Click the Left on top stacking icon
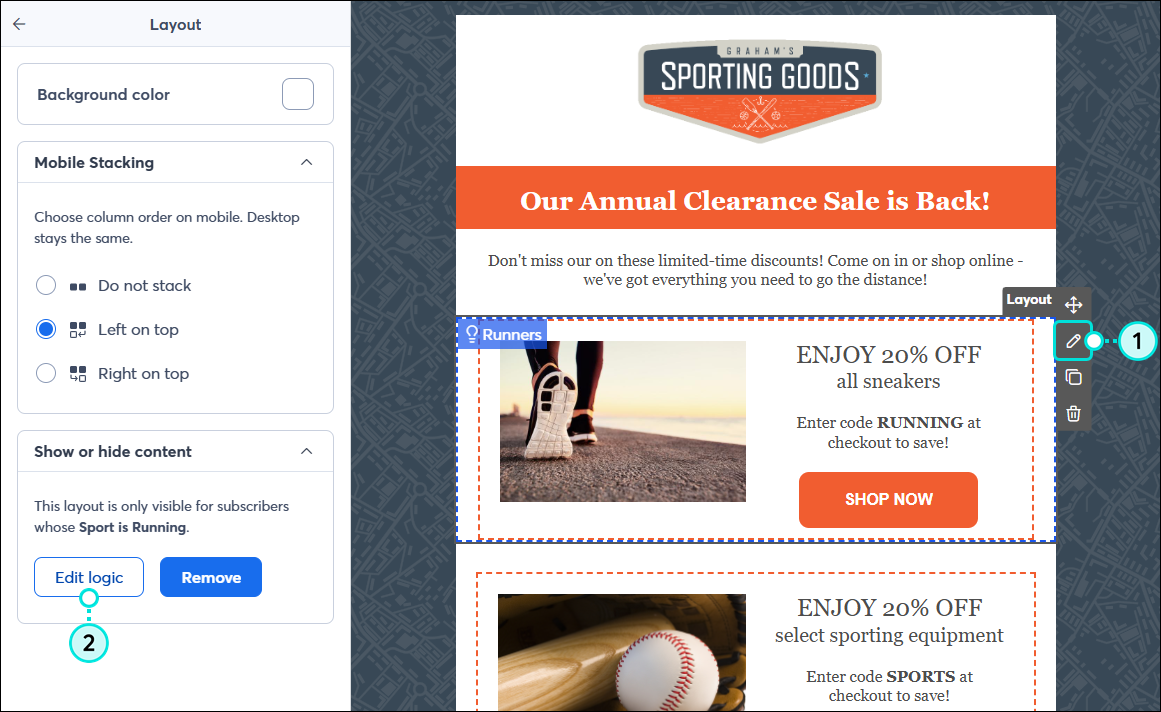 point(78,330)
